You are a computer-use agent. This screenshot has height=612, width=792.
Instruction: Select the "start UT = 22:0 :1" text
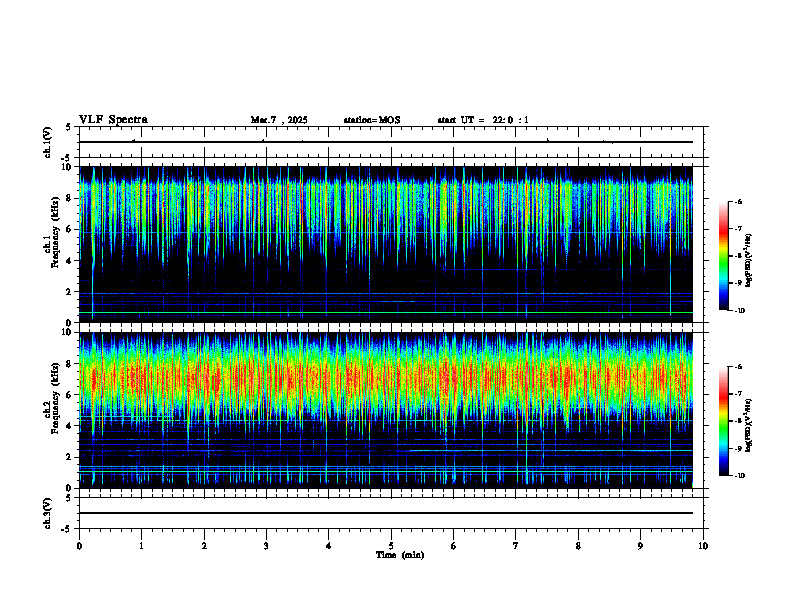pos(483,120)
